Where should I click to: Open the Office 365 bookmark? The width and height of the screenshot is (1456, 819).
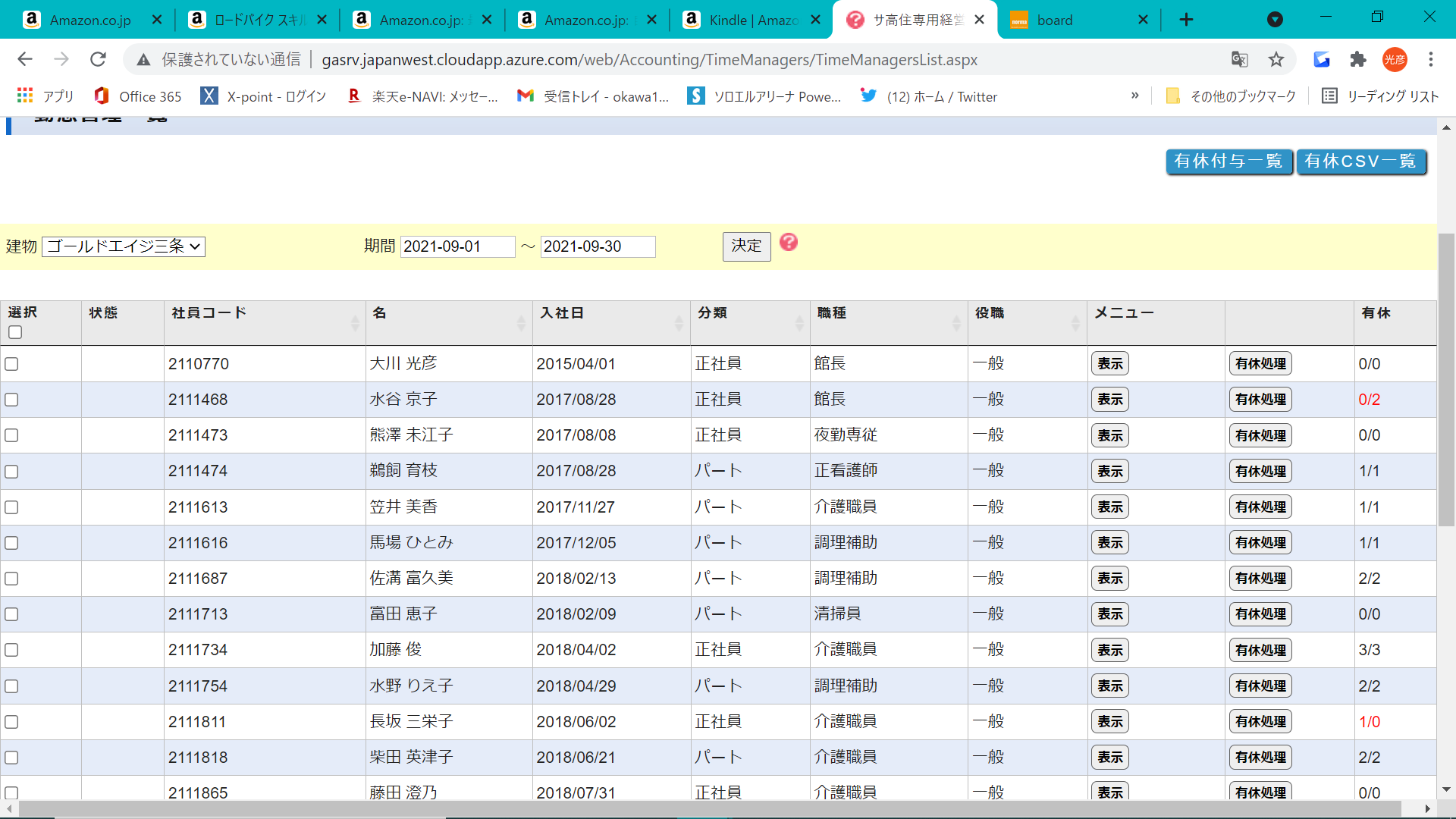pos(138,96)
